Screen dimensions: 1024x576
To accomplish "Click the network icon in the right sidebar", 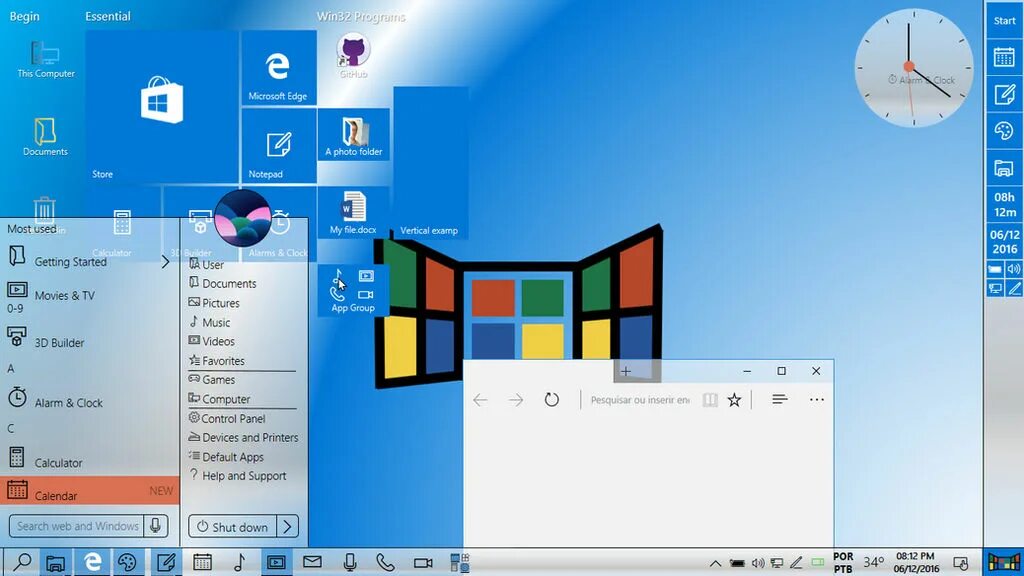I will 995,288.
